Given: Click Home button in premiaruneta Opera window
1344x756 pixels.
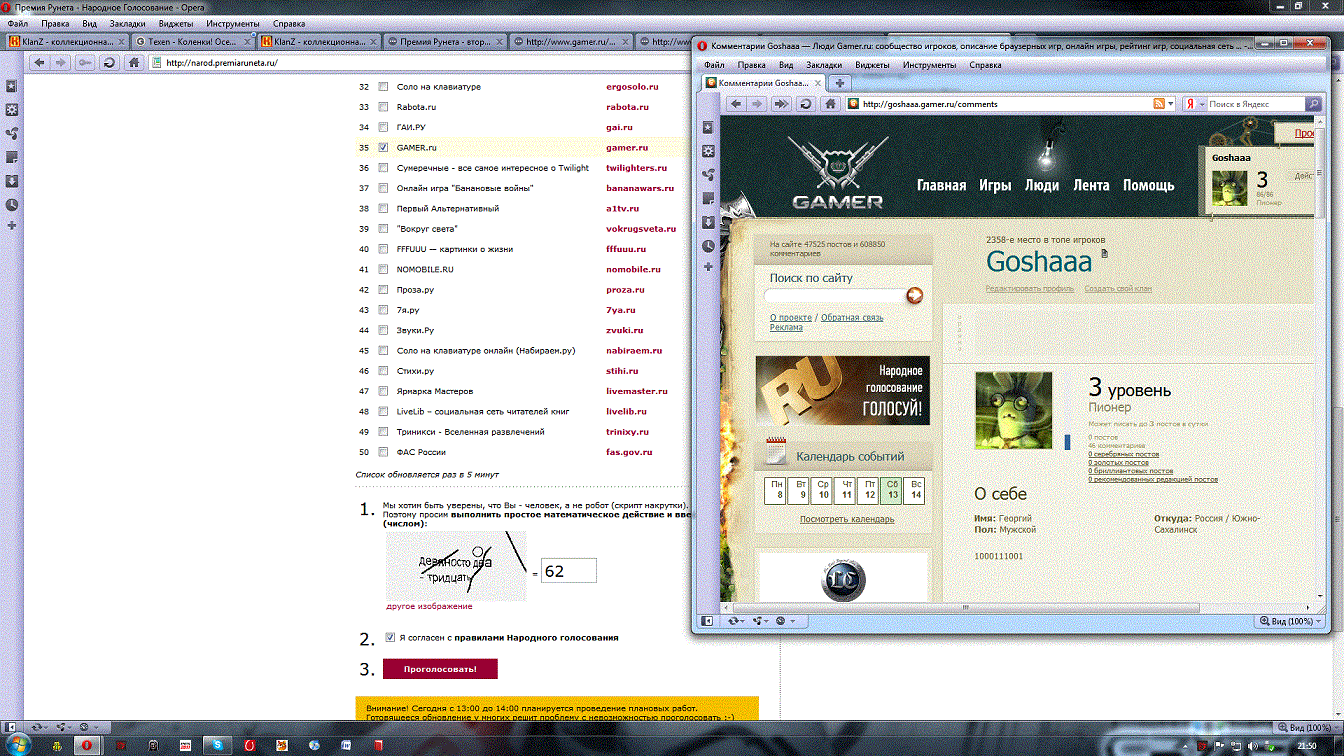Looking at the screenshot, I should coord(133,62).
